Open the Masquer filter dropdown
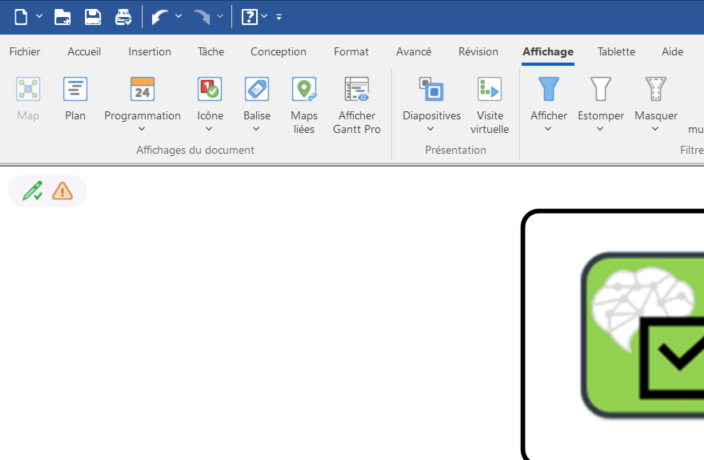The image size is (704, 460). (x=655, y=129)
